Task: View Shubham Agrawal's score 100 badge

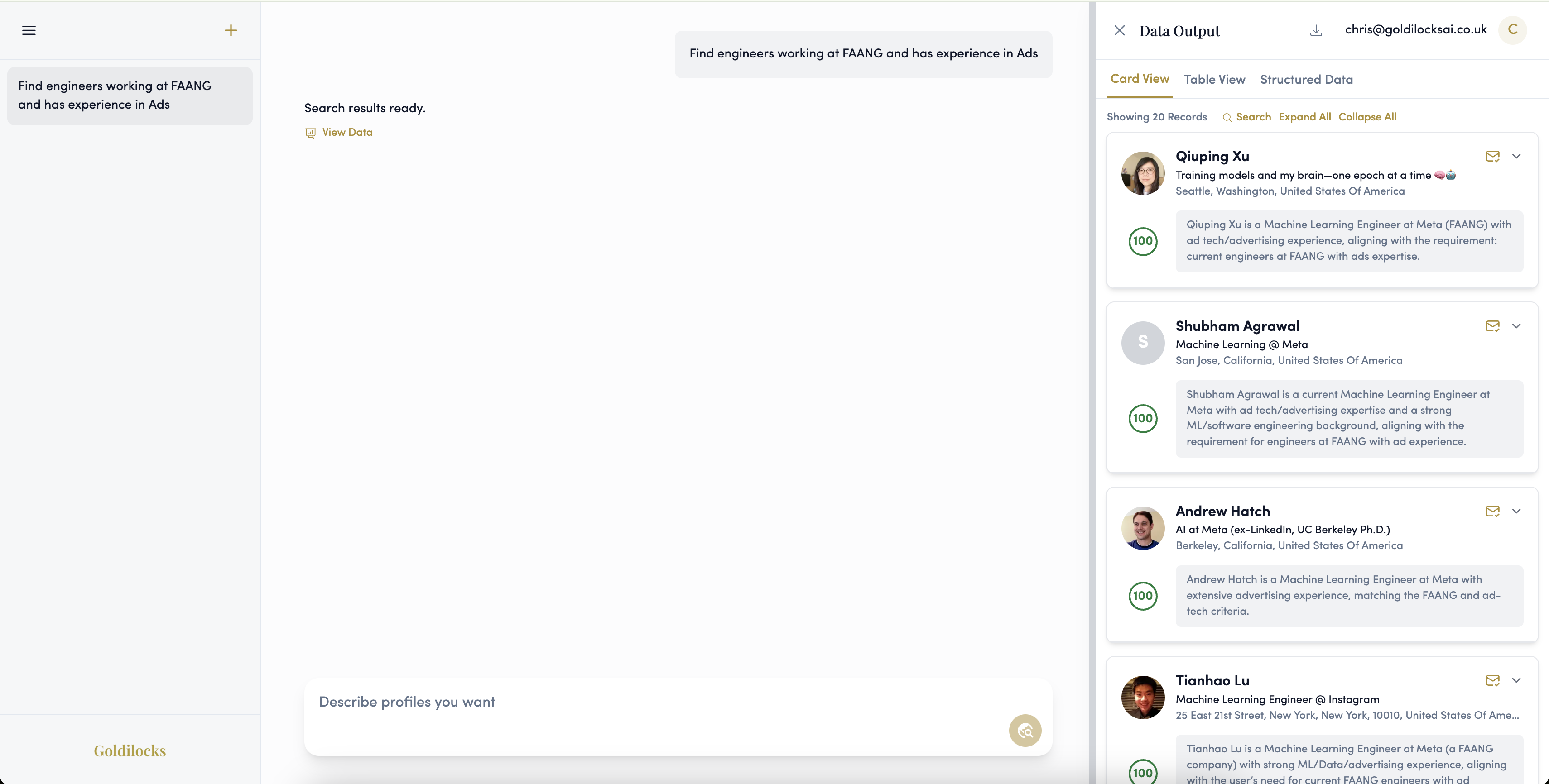Action: pyautogui.click(x=1143, y=418)
